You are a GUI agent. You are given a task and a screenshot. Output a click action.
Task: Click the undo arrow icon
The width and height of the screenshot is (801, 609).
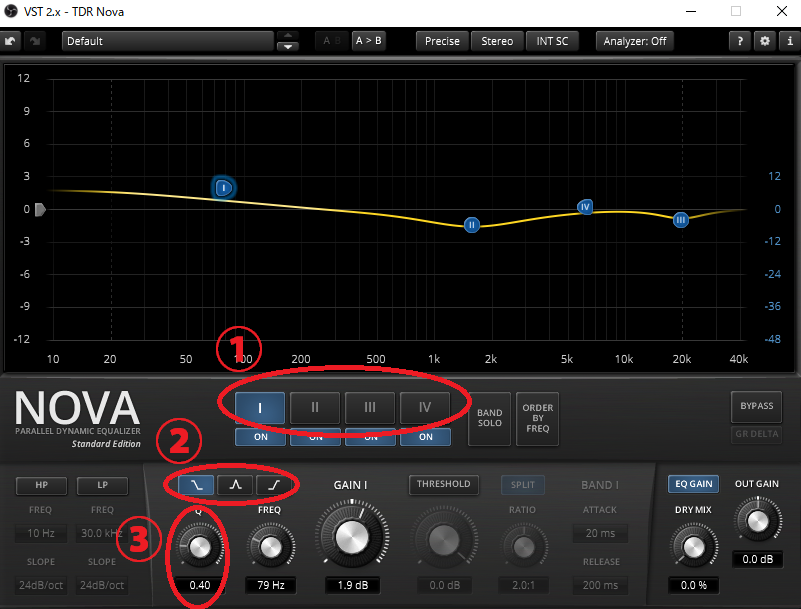(10, 41)
